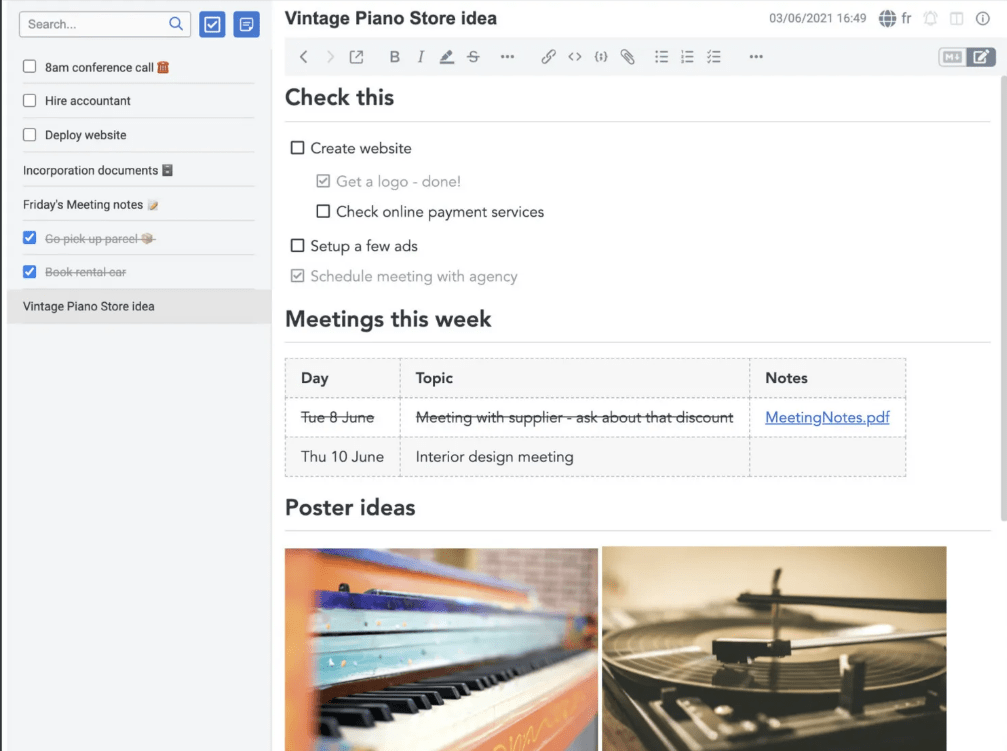Screen dimensions: 1007x751
Task: Open the spell check language fr selector
Action: pyautogui.click(x=895, y=19)
